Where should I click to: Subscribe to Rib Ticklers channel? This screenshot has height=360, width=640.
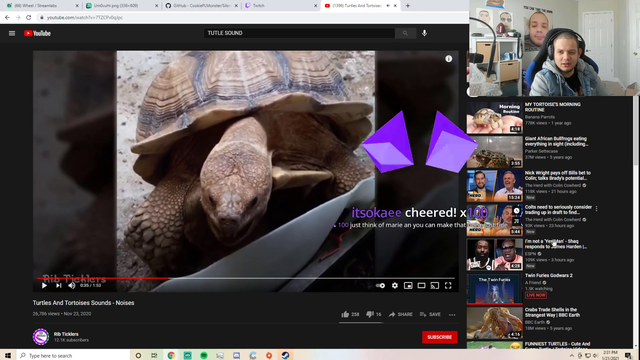(440, 337)
